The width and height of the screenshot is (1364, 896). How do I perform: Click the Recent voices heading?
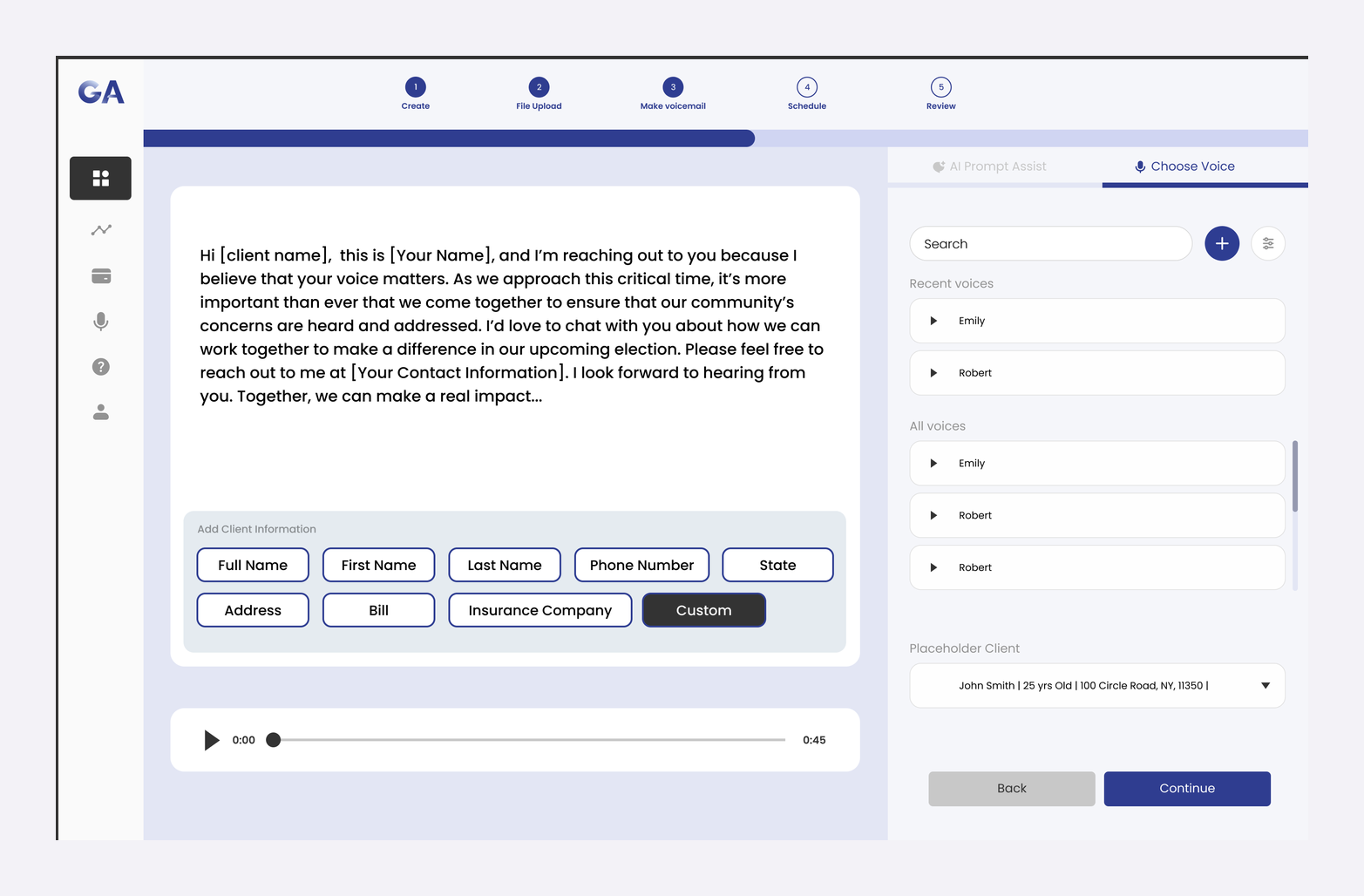point(951,284)
